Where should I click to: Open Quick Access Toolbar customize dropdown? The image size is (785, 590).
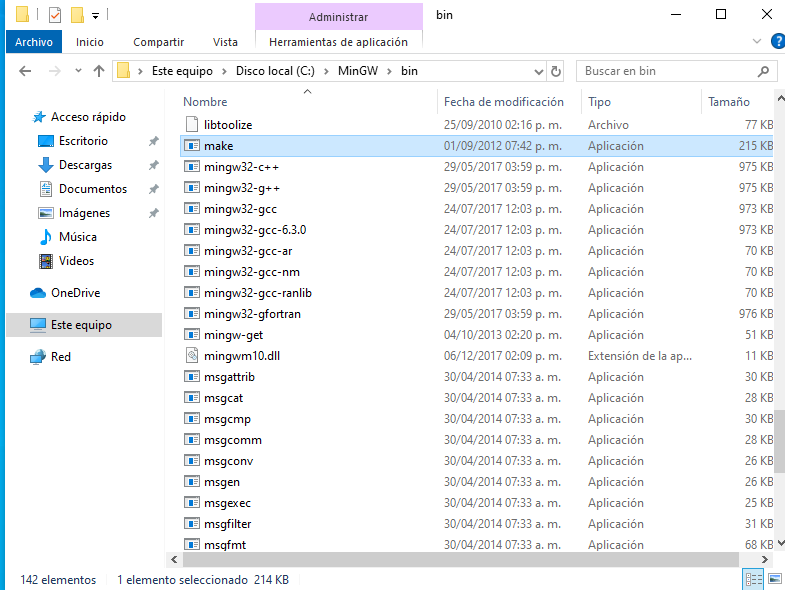95,16
